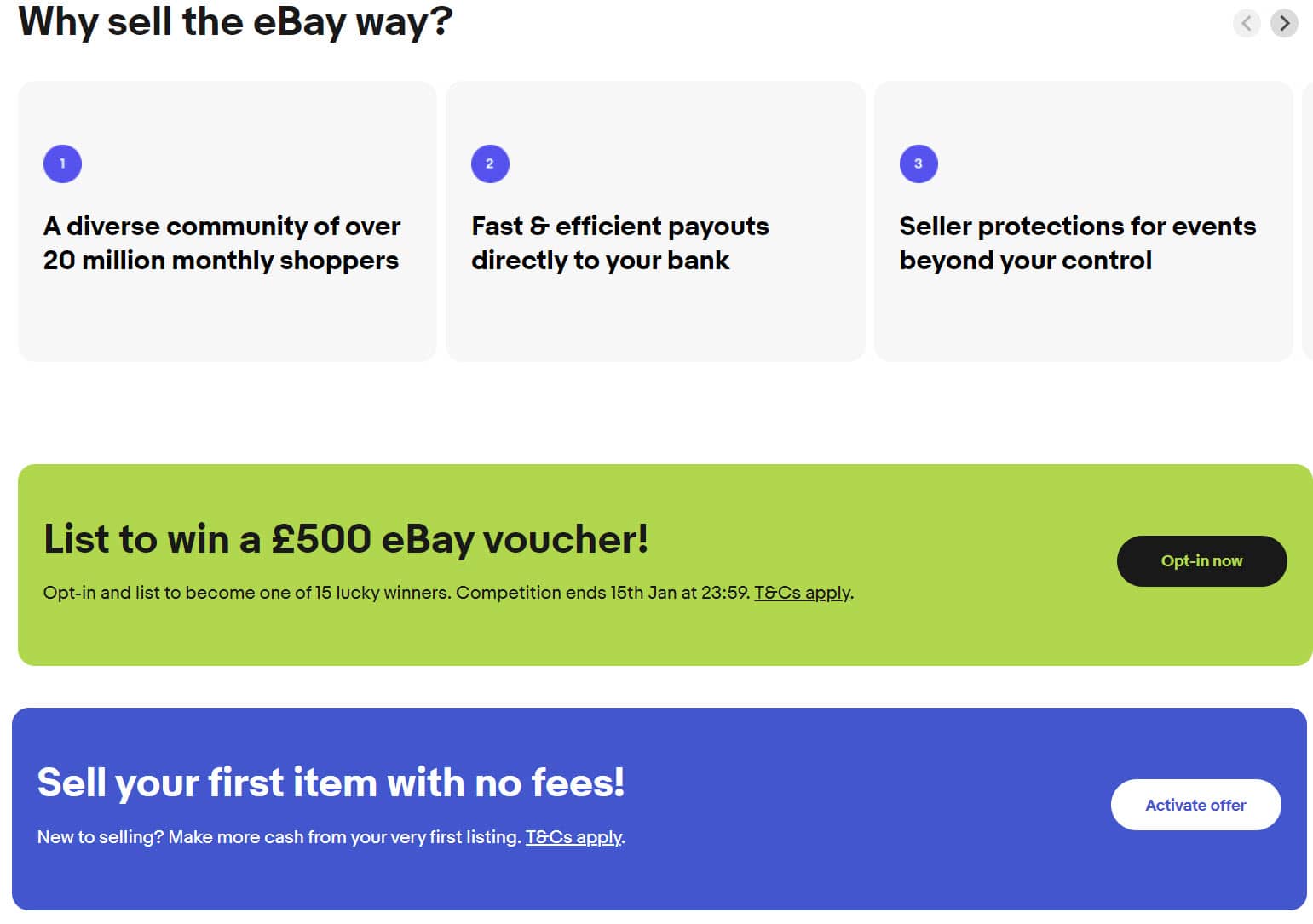Click 'Make more cash from your very first listing'
Image resolution: width=1313 pixels, height=924 pixels.
(x=344, y=837)
